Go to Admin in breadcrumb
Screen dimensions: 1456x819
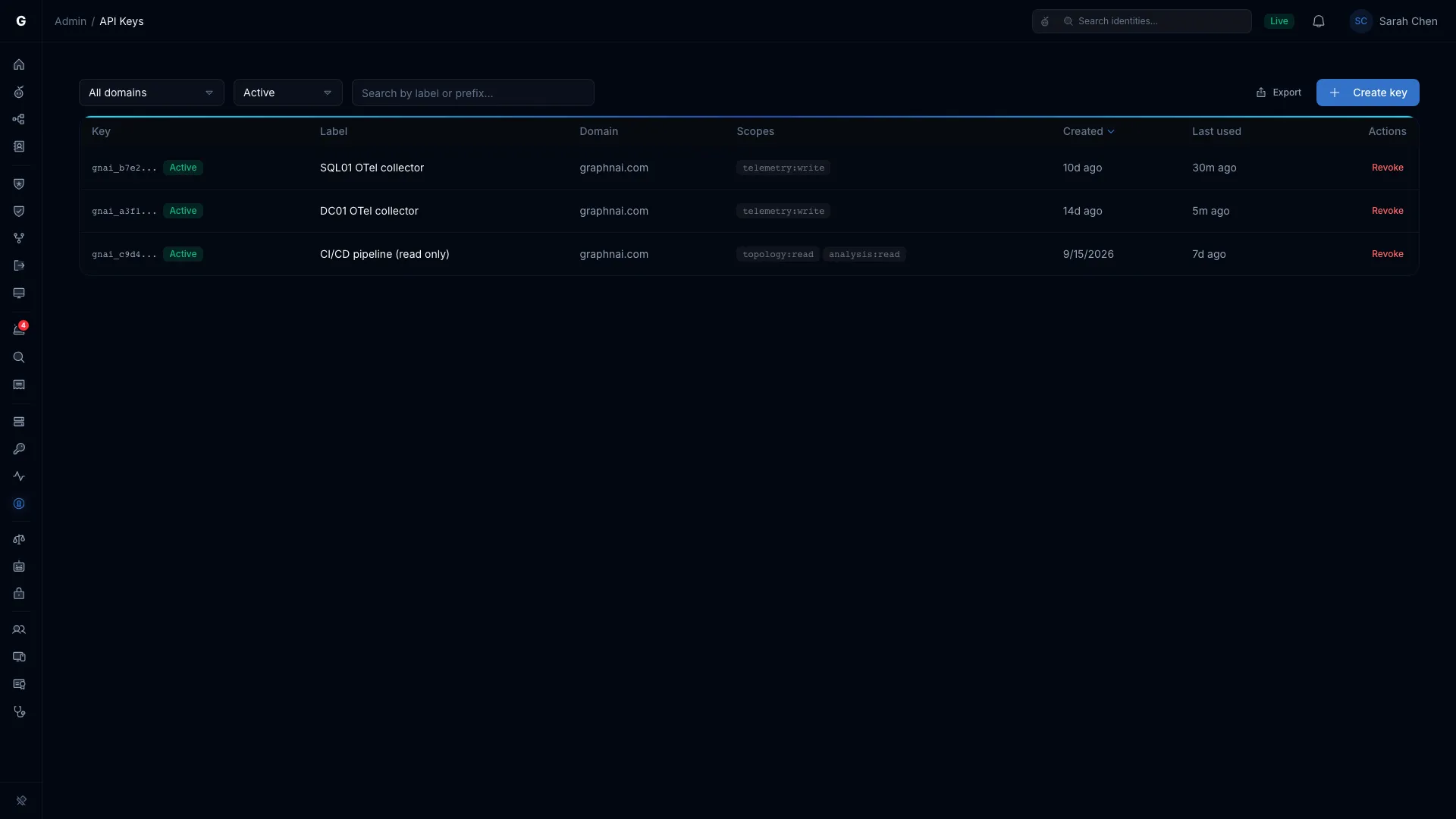[71, 21]
